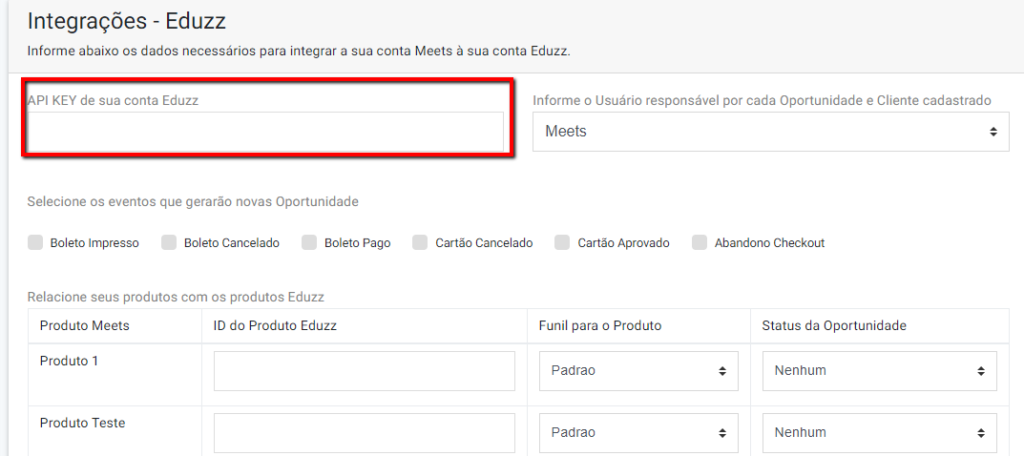
Task: Open Status da Oportunidade dropdown for Produto 1
Action: click(880, 371)
